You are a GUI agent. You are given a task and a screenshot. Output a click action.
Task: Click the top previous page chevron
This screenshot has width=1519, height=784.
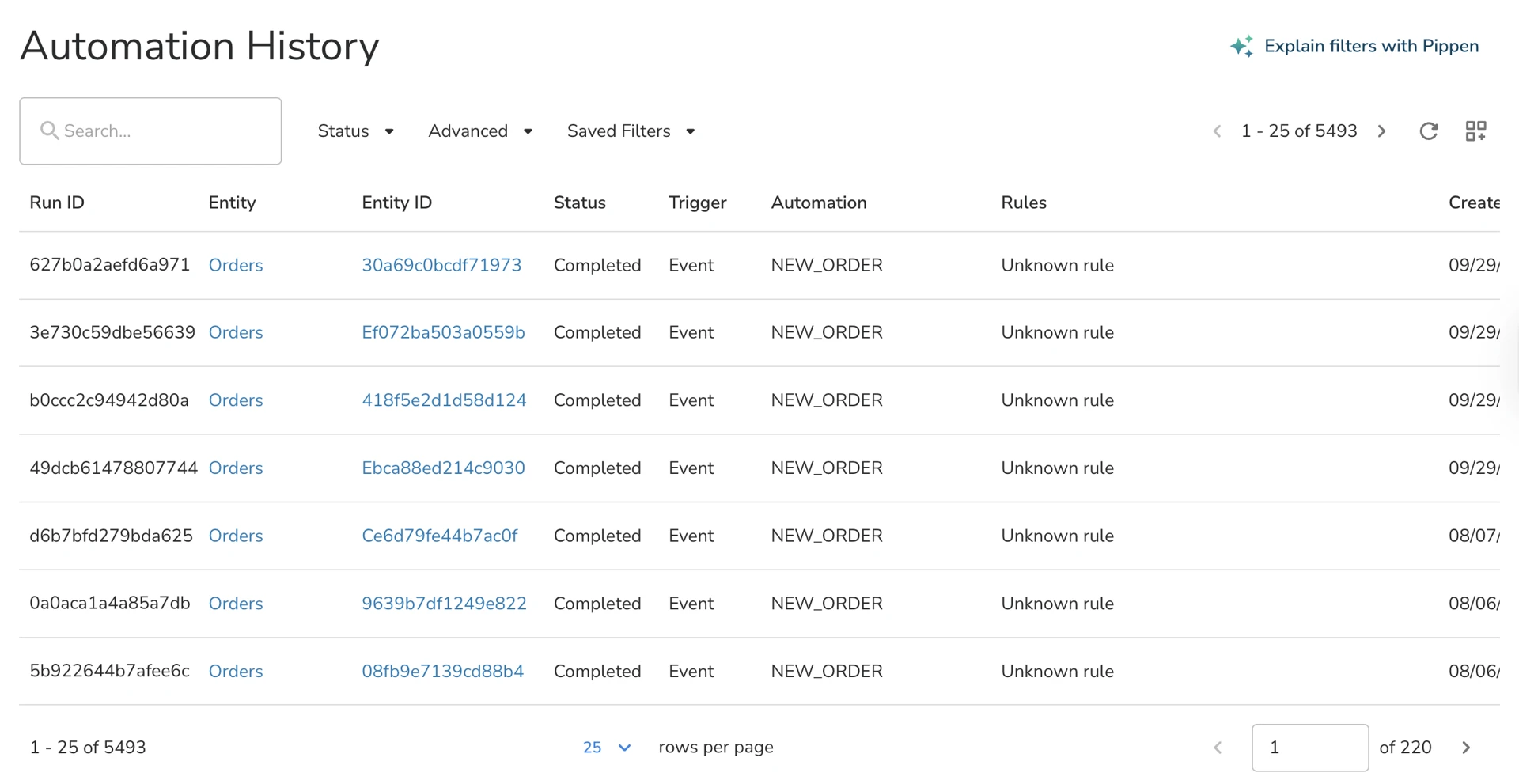pyautogui.click(x=1218, y=131)
